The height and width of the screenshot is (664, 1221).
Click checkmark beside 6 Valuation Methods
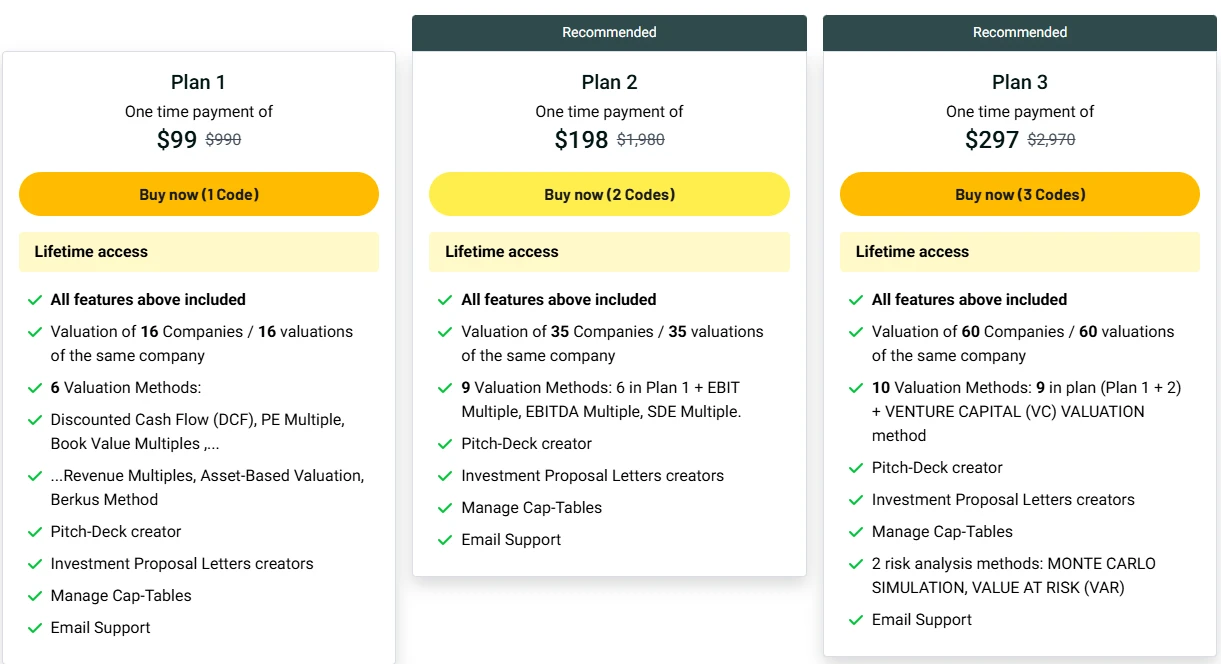[x=34, y=388]
